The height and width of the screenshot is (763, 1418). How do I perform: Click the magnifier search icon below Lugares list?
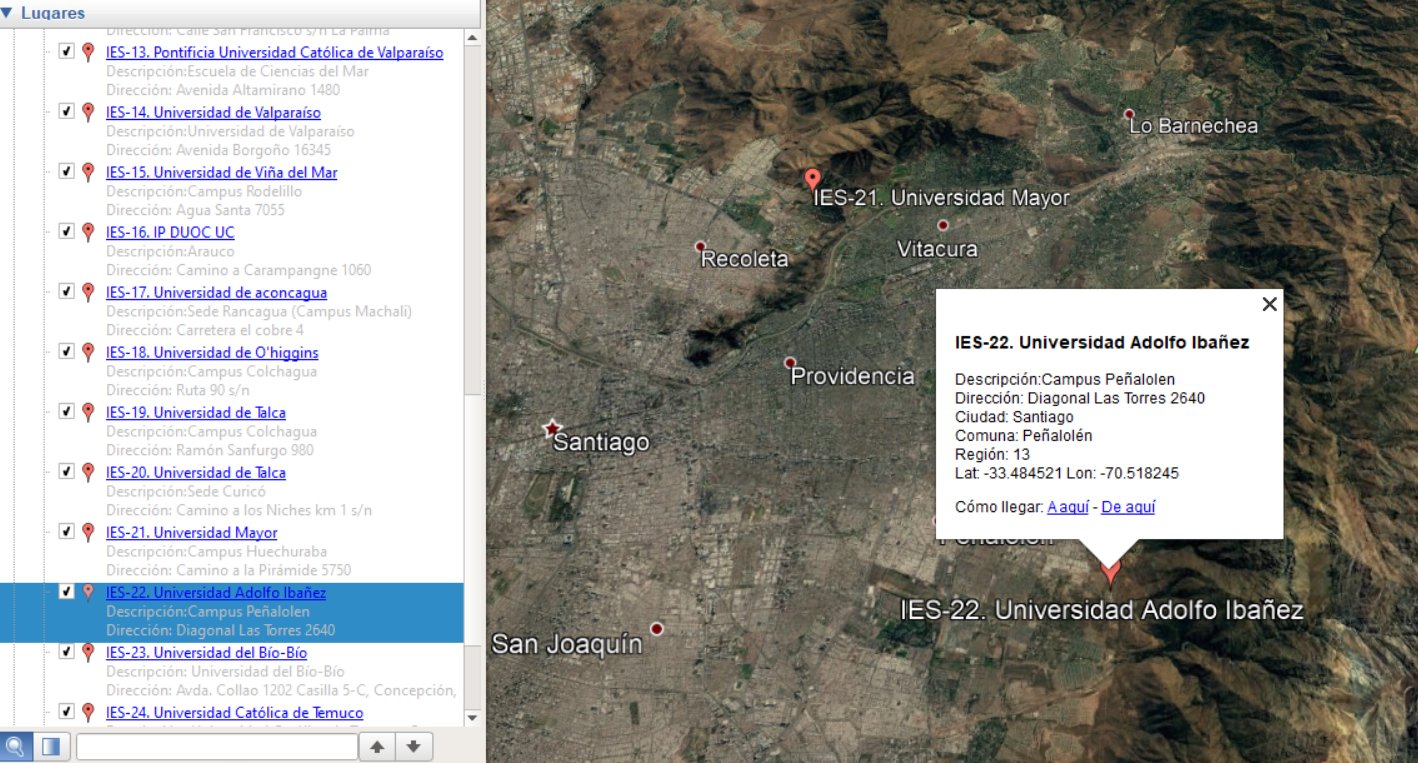17,746
